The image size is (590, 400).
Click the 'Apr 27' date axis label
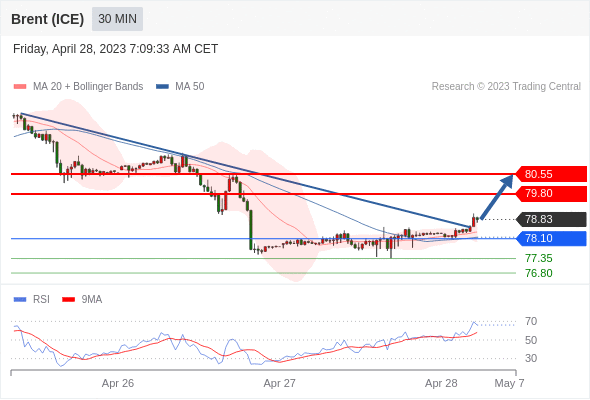(x=279, y=383)
